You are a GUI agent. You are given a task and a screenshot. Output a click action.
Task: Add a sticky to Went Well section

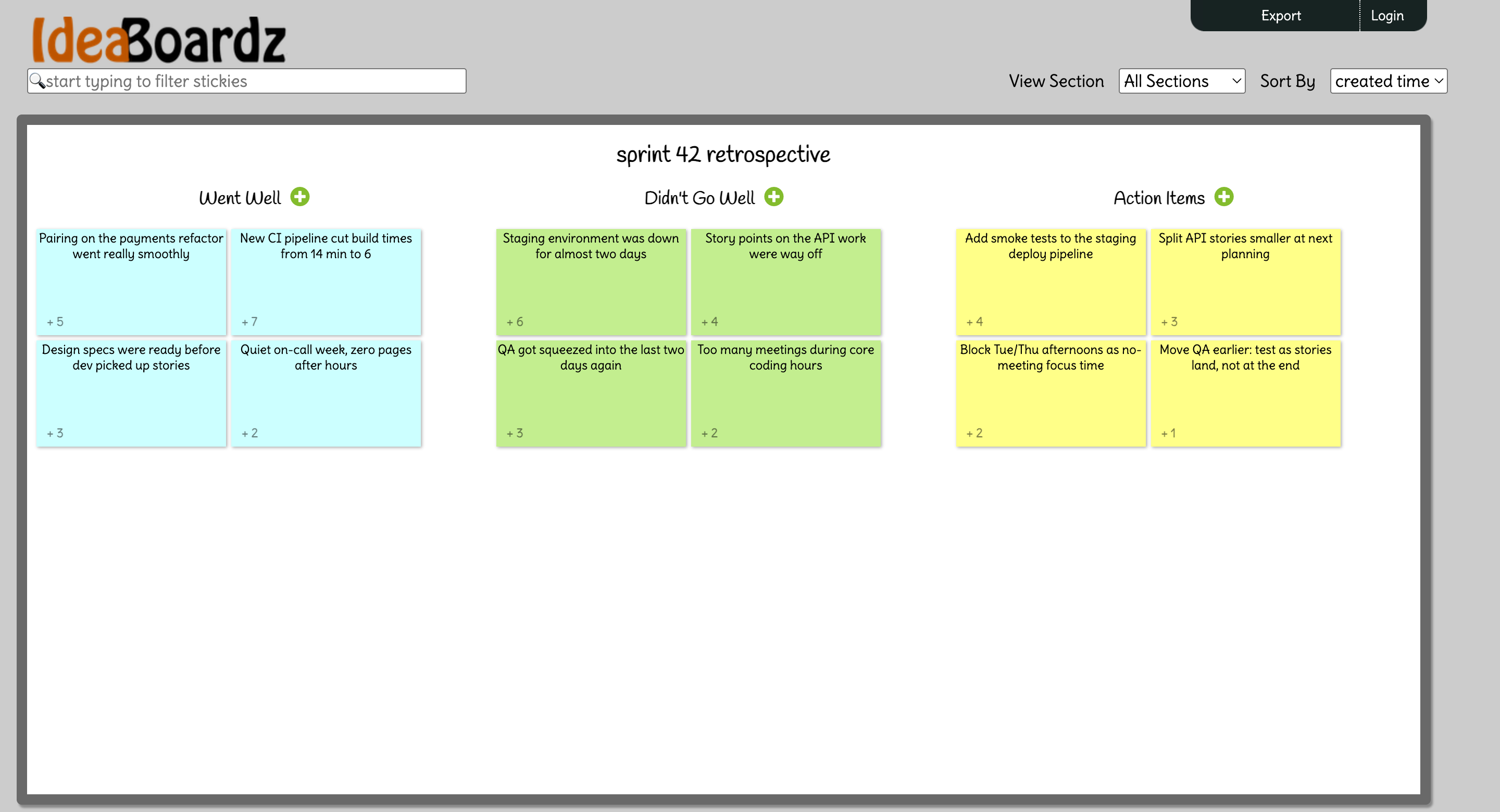pos(300,197)
